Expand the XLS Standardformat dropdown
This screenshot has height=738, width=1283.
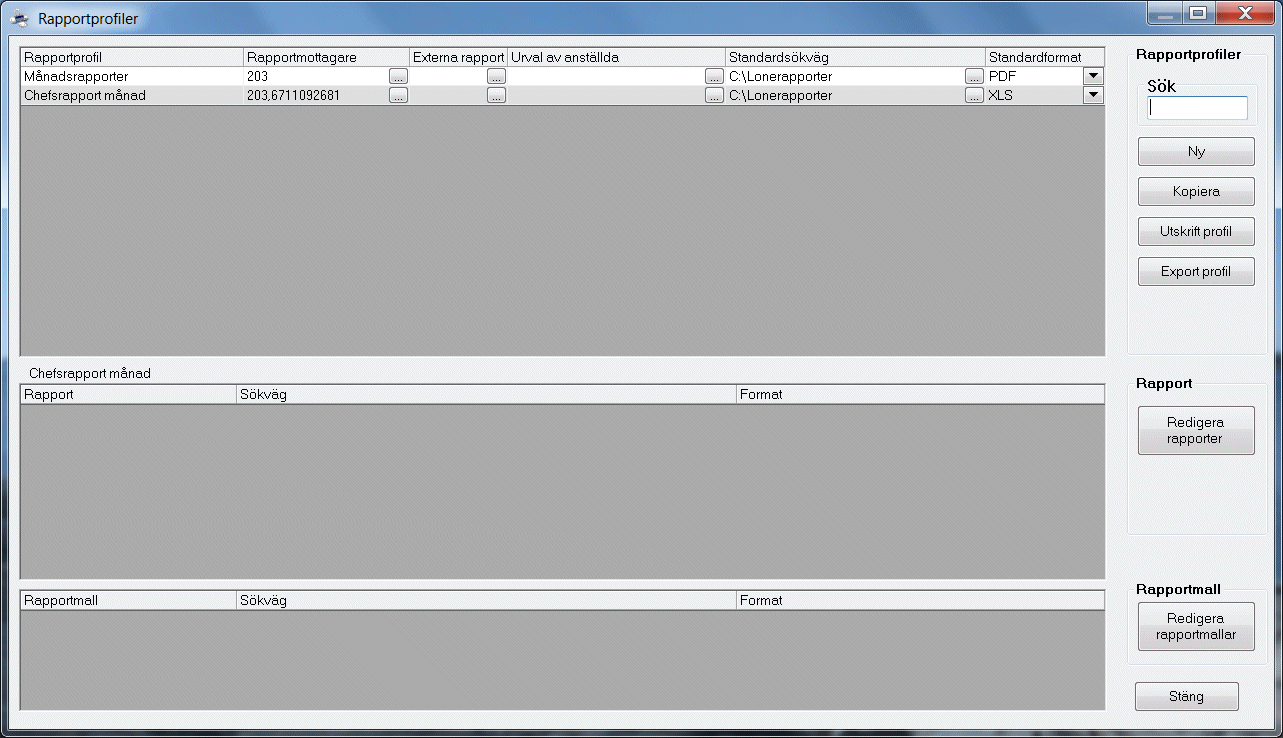pyautogui.click(x=1093, y=95)
